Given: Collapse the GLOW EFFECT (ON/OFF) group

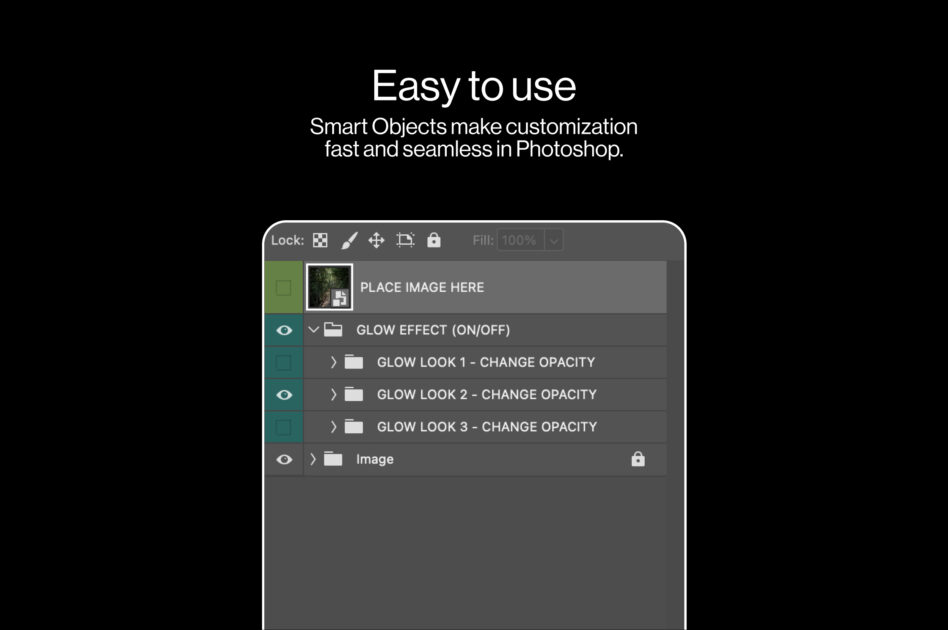Looking at the screenshot, I should tap(313, 330).
